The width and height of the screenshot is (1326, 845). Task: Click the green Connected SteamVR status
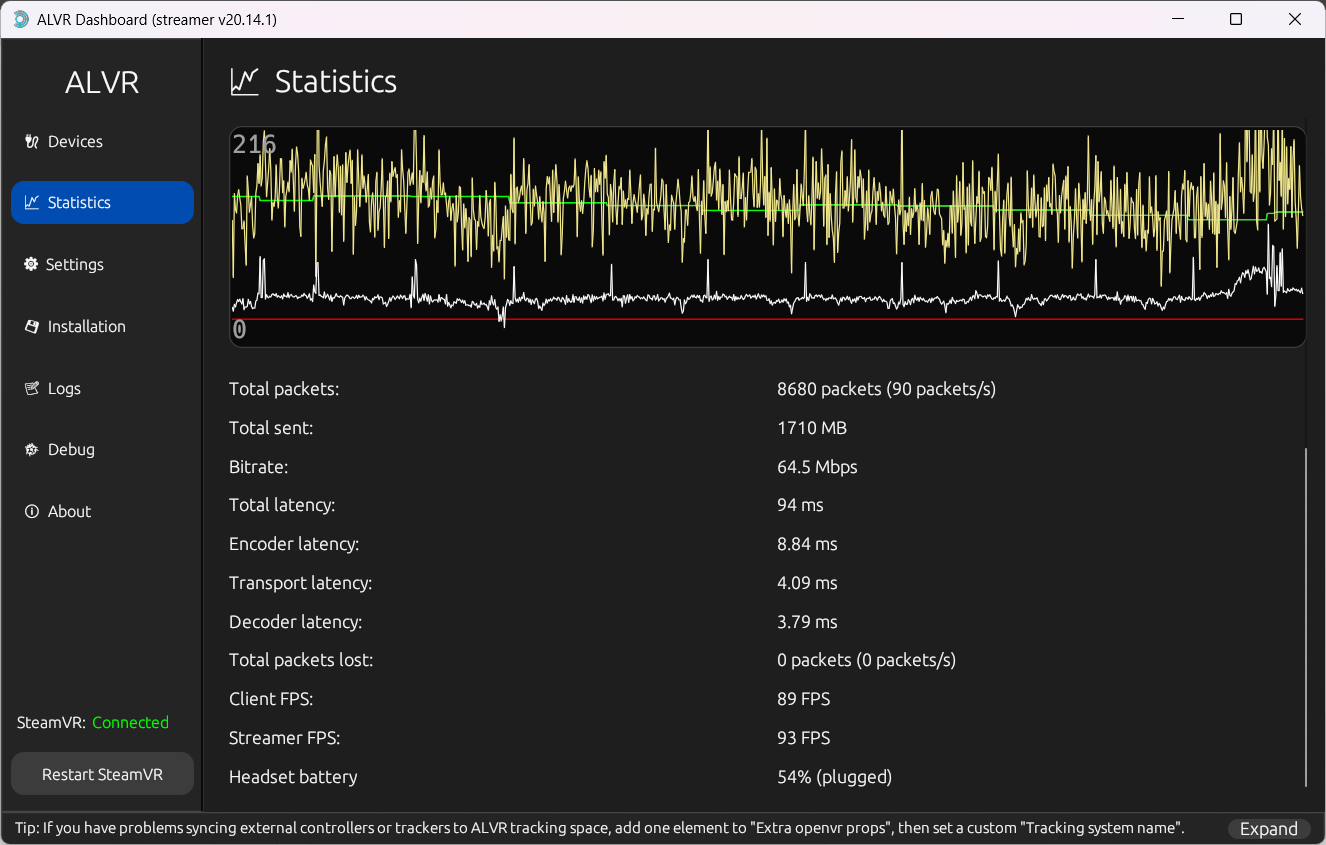pos(130,723)
